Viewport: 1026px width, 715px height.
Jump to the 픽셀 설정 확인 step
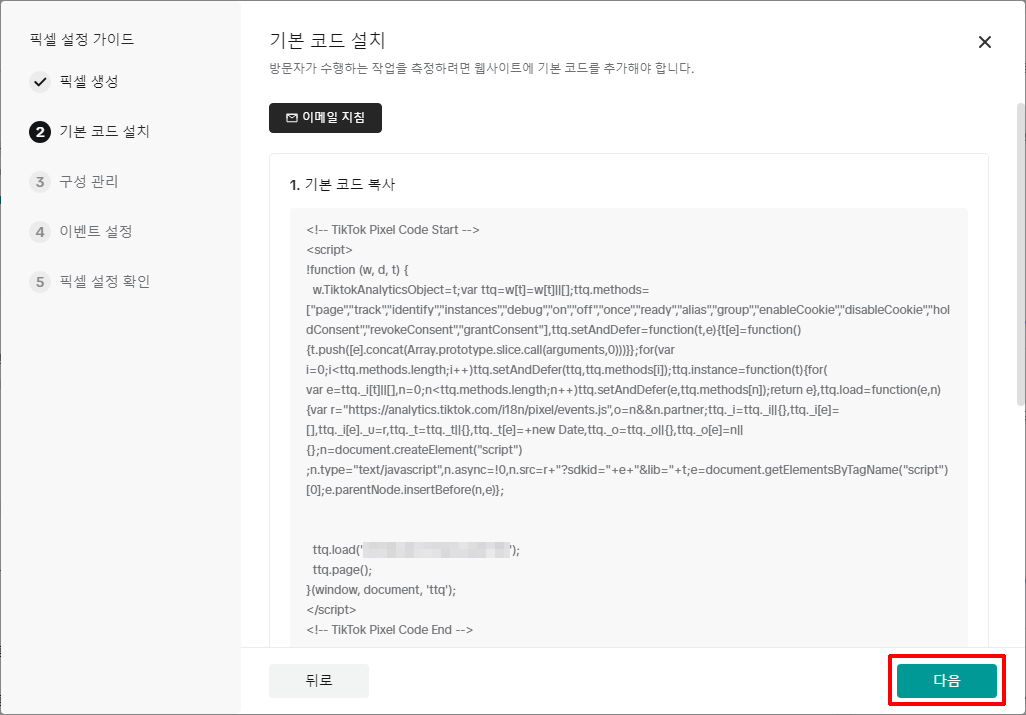(x=105, y=282)
